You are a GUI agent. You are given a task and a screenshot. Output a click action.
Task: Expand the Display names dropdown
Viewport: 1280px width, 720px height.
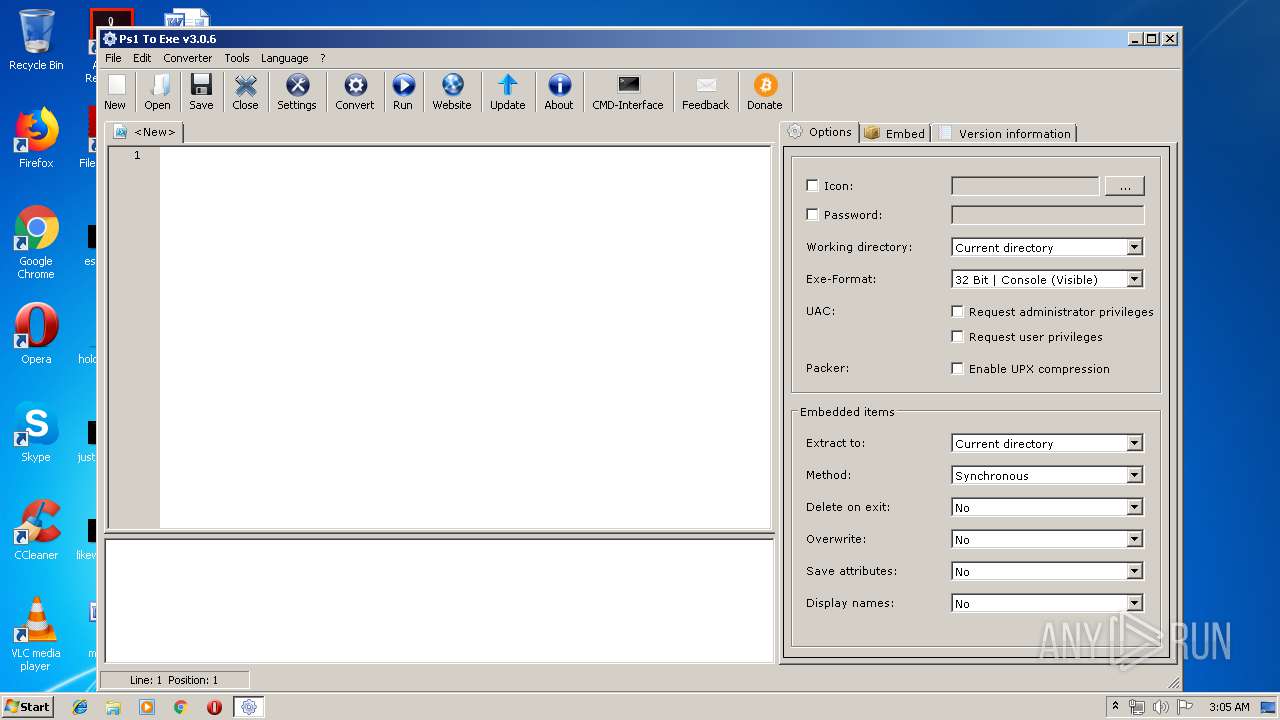(1134, 603)
